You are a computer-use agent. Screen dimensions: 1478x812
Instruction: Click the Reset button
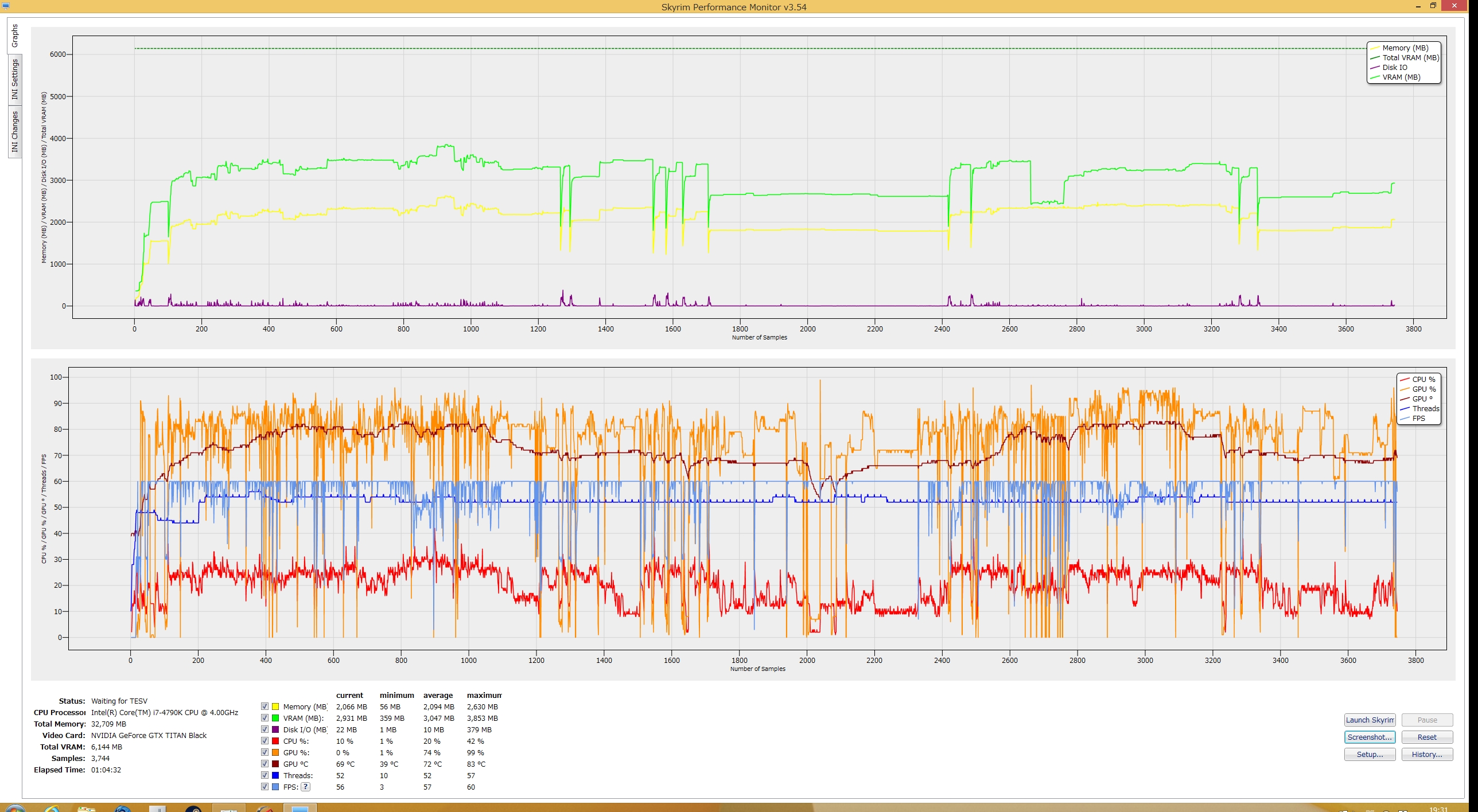1427,737
